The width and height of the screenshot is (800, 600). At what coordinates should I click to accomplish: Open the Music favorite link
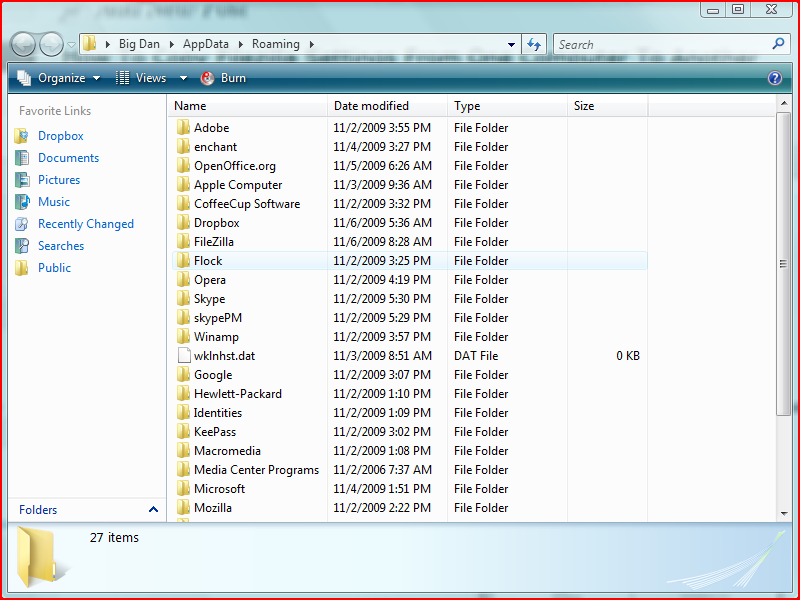tap(54, 202)
